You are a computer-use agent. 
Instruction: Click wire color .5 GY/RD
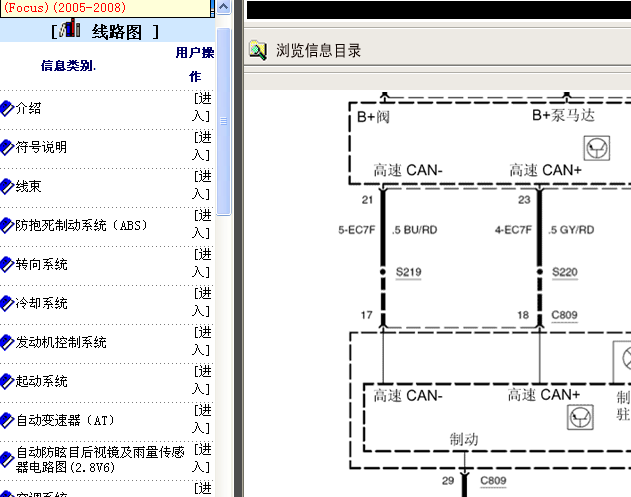(x=571, y=230)
